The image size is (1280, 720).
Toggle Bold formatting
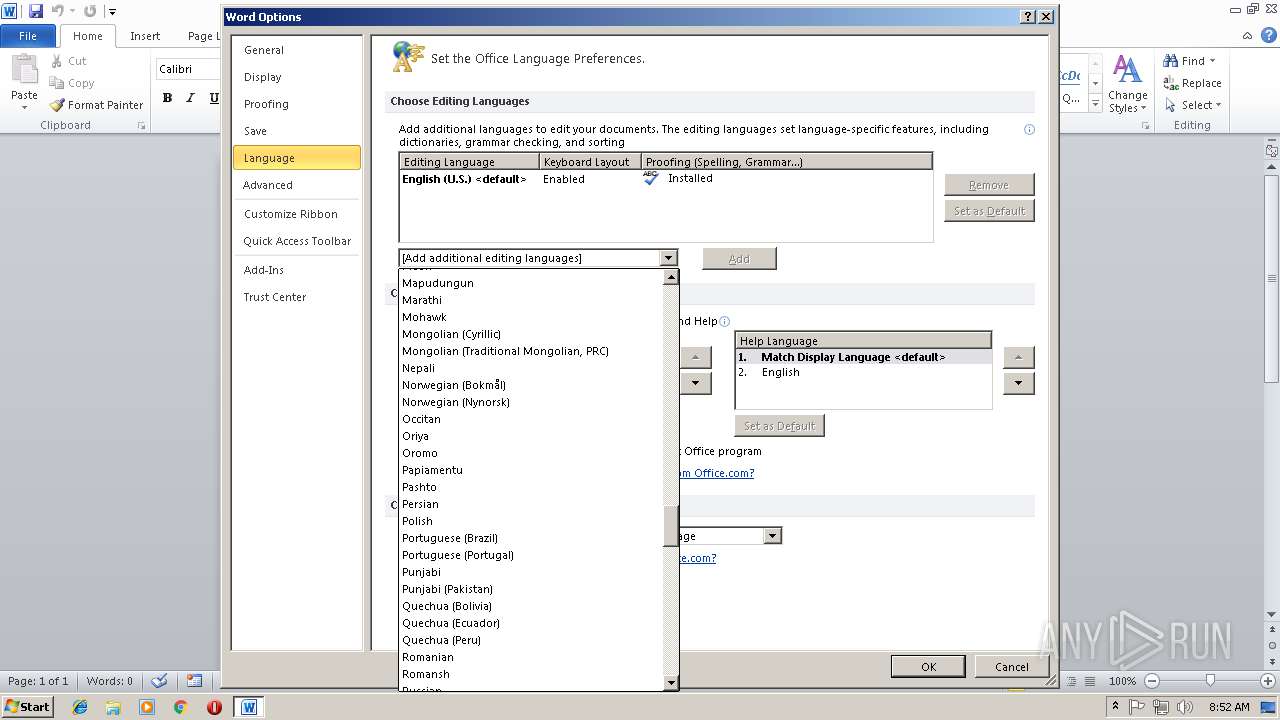167,98
